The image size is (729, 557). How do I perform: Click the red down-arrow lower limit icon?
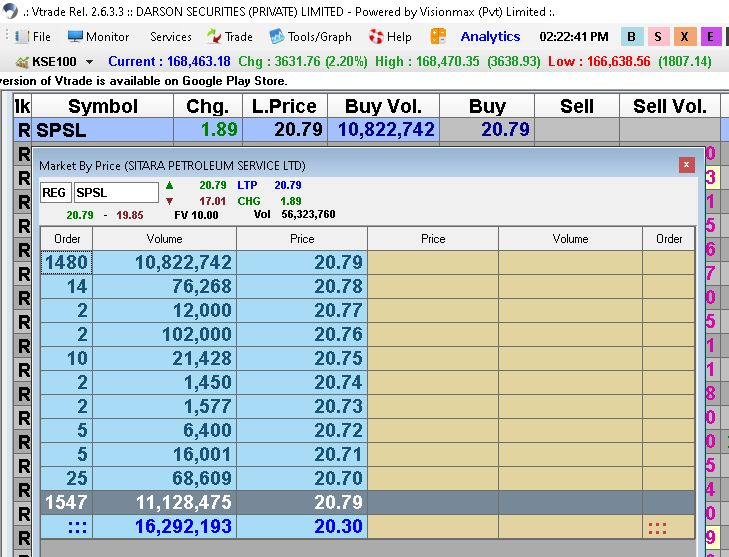[169, 201]
